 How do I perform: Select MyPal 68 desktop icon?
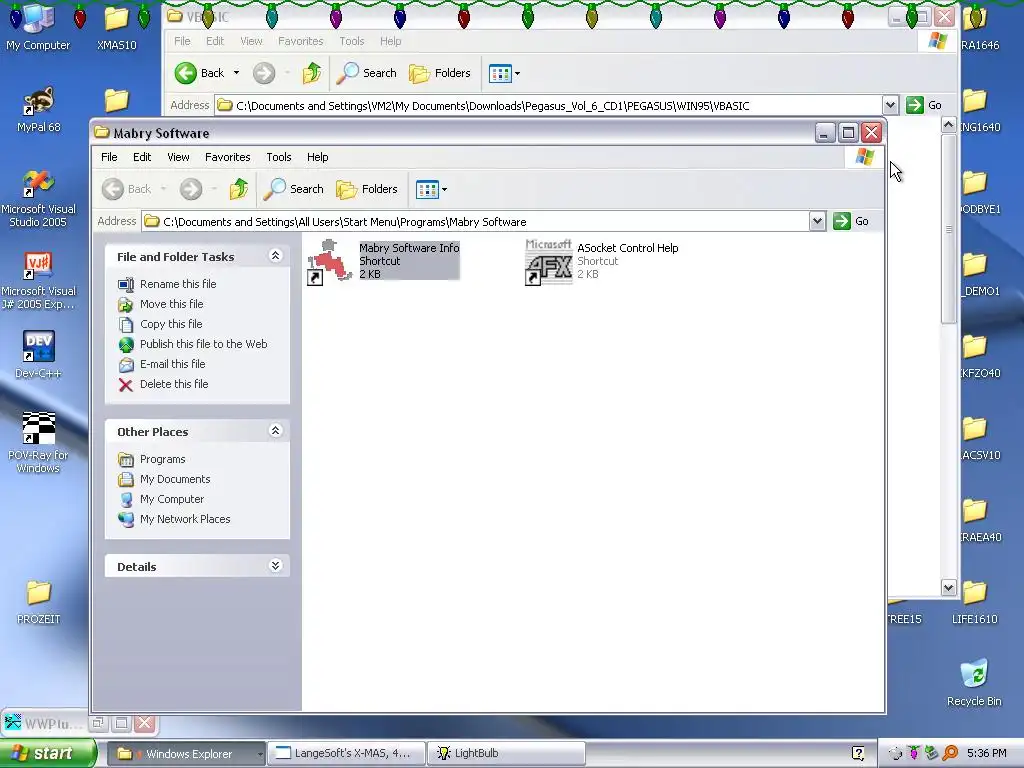coord(38,110)
